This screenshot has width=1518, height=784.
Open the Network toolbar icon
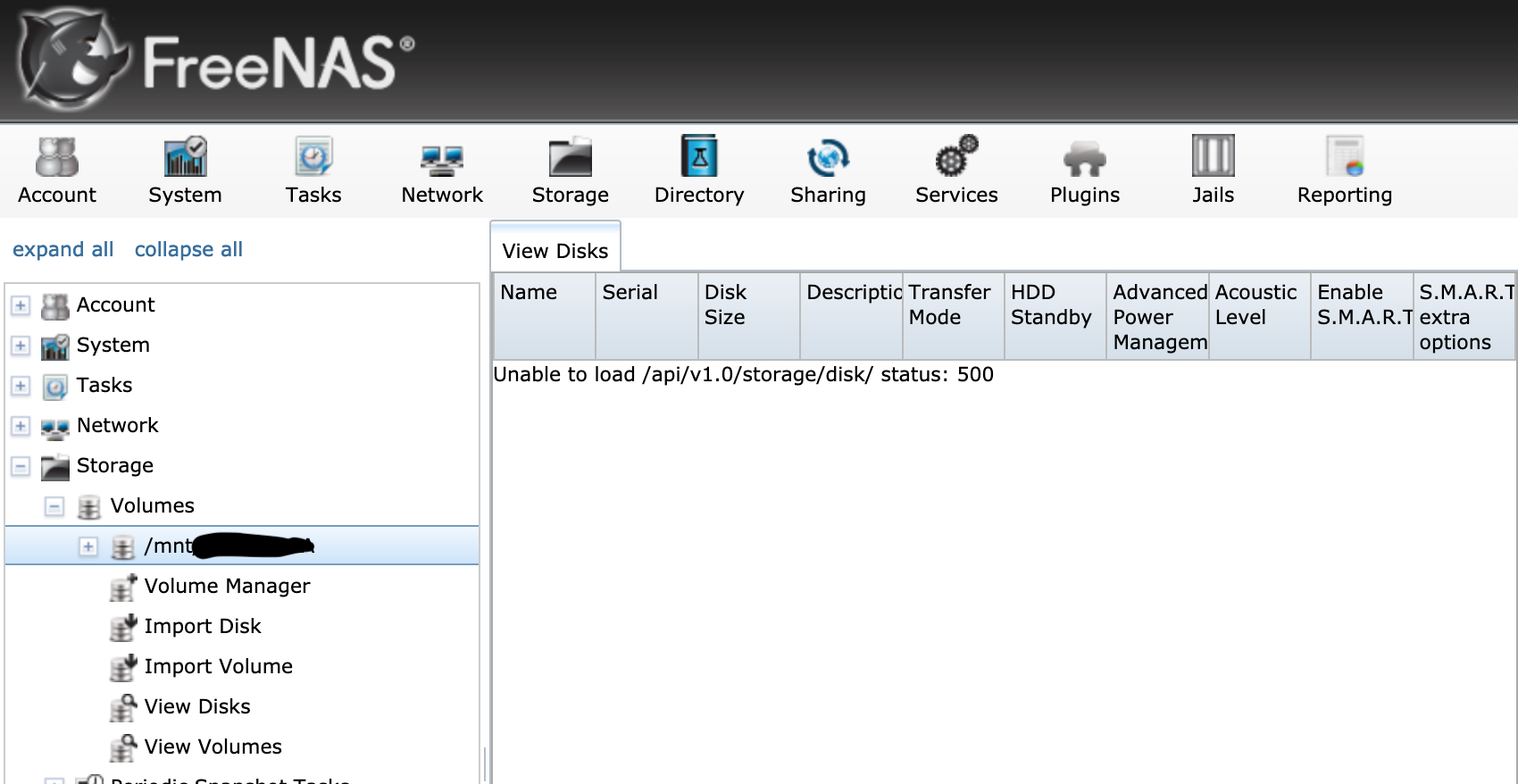click(x=442, y=161)
